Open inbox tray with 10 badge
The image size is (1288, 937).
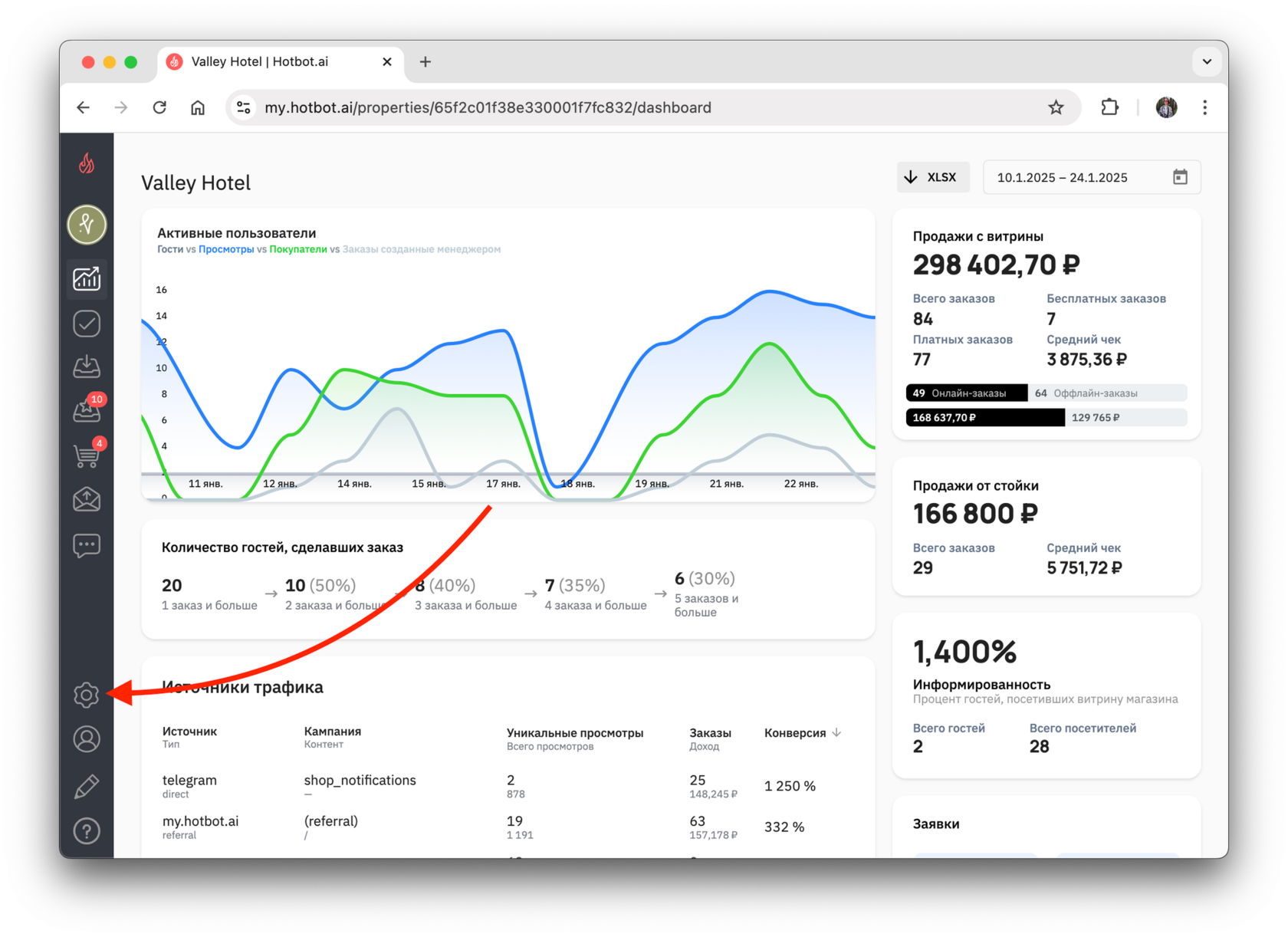click(x=87, y=411)
